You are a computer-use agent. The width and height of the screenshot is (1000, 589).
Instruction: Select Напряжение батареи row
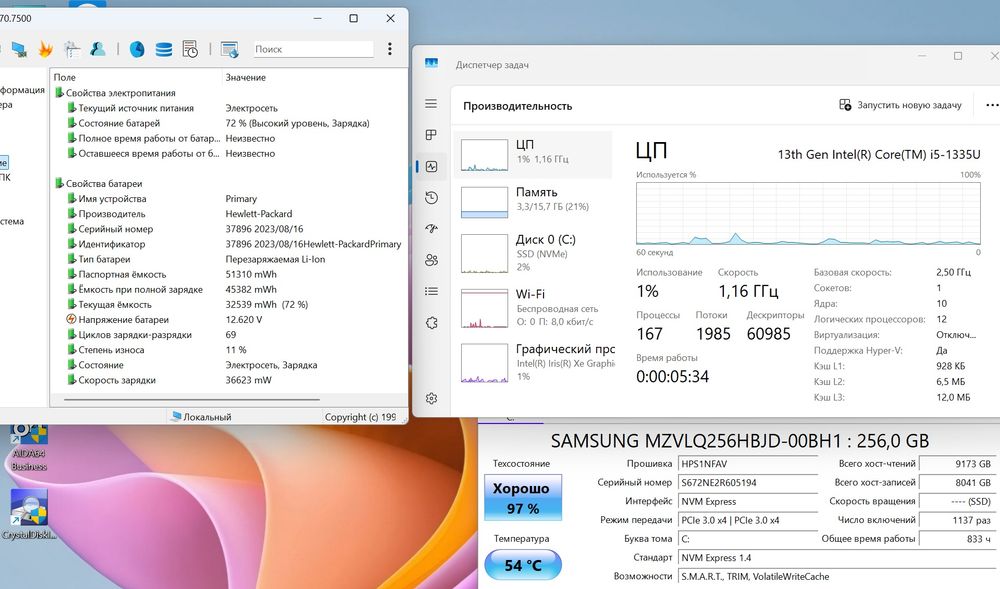(x=228, y=319)
